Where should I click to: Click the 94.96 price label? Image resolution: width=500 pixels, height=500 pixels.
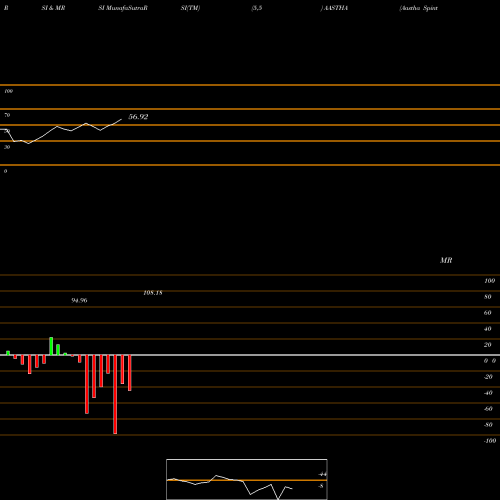pyautogui.click(x=79, y=301)
